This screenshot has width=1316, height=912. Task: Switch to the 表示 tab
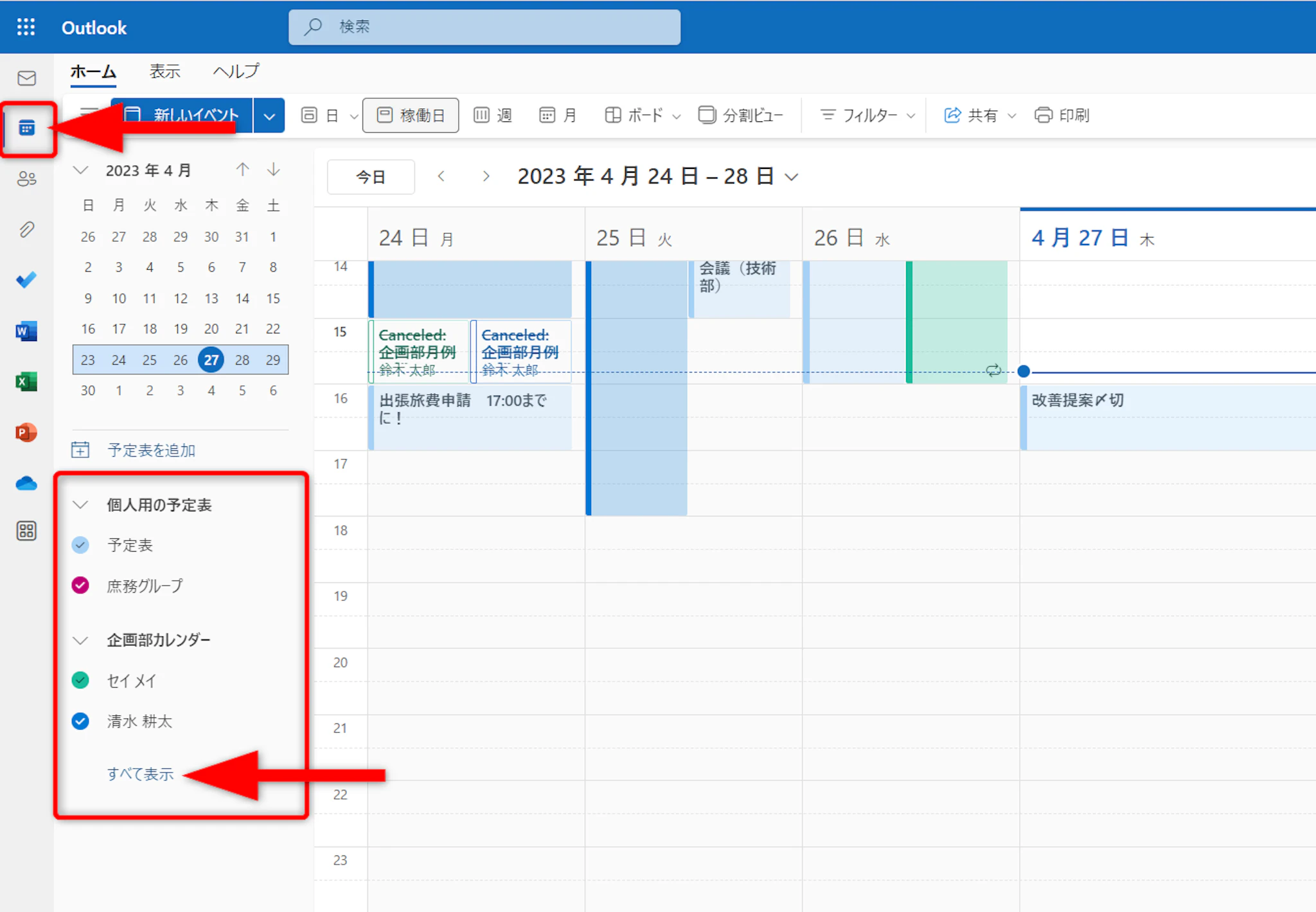pos(165,71)
